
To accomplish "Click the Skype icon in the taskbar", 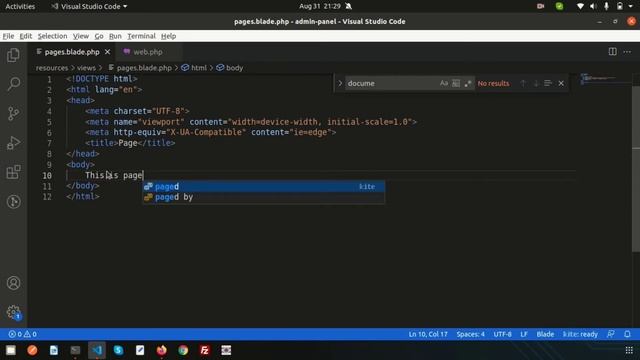I will point(118,350).
